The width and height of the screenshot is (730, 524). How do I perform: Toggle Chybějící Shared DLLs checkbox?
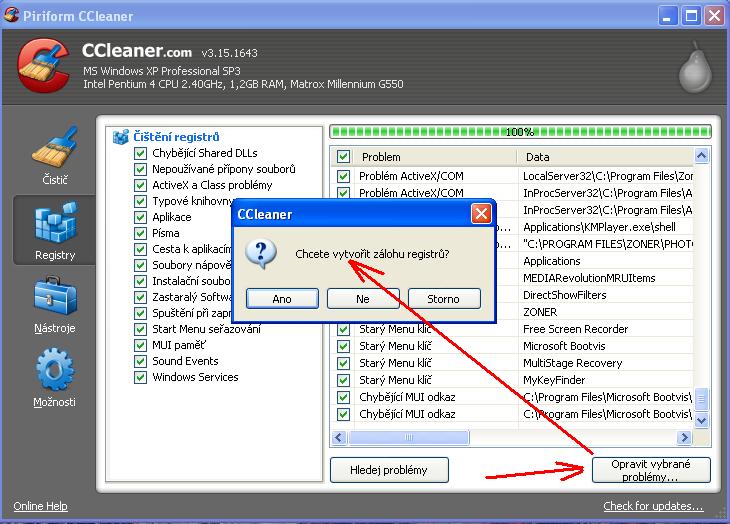[x=140, y=153]
